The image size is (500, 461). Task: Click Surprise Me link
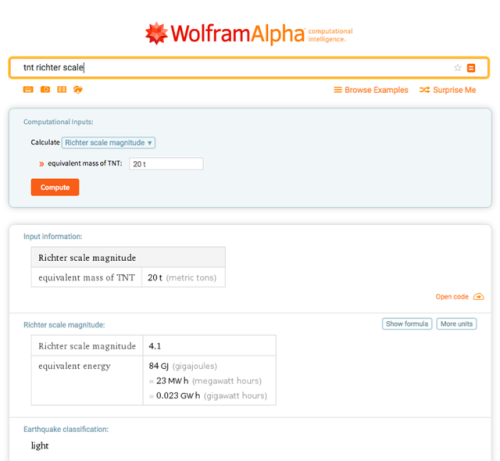coord(454,90)
